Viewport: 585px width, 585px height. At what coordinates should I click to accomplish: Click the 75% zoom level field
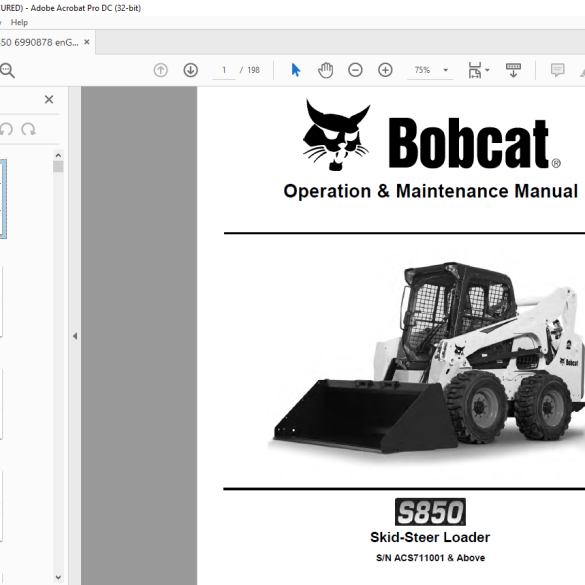(x=422, y=70)
